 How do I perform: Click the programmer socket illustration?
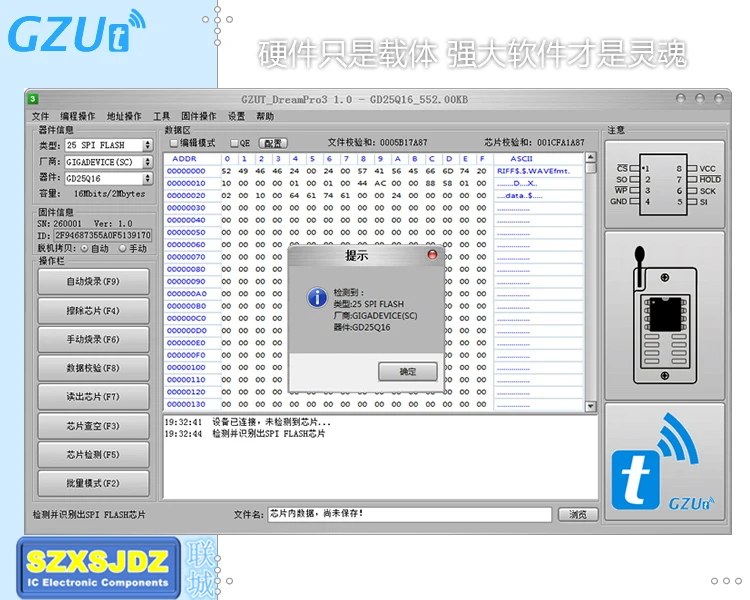click(664, 316)
